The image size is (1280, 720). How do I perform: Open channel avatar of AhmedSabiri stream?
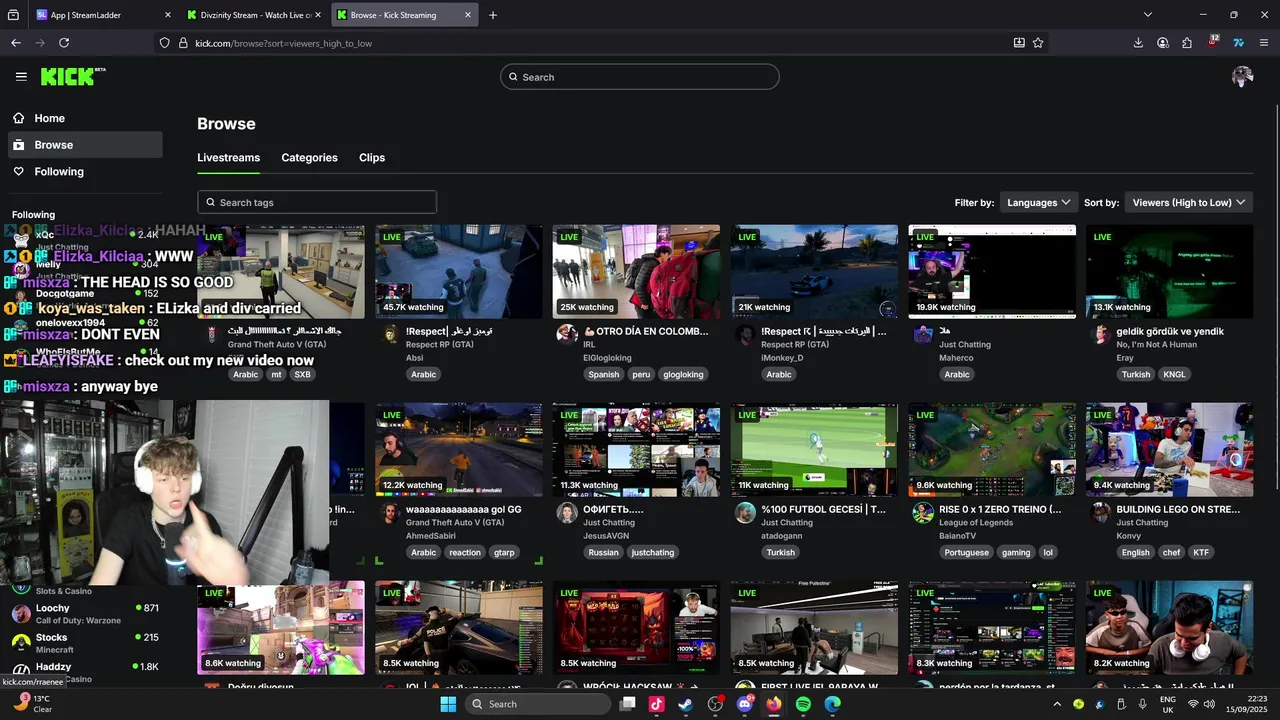[389, 512]
